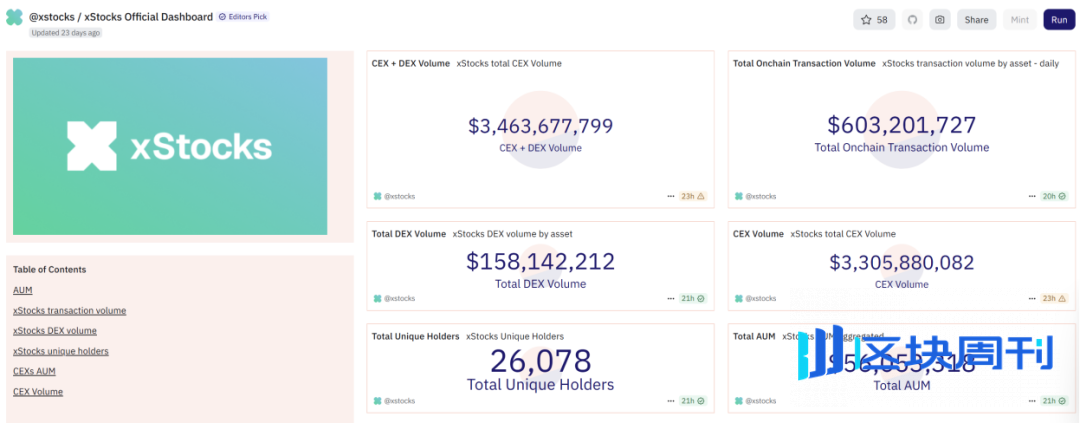Click 'xStocks Unique Holders' query name
The width and height of the screenshot is (1080, 423).
tap(515, 336)
